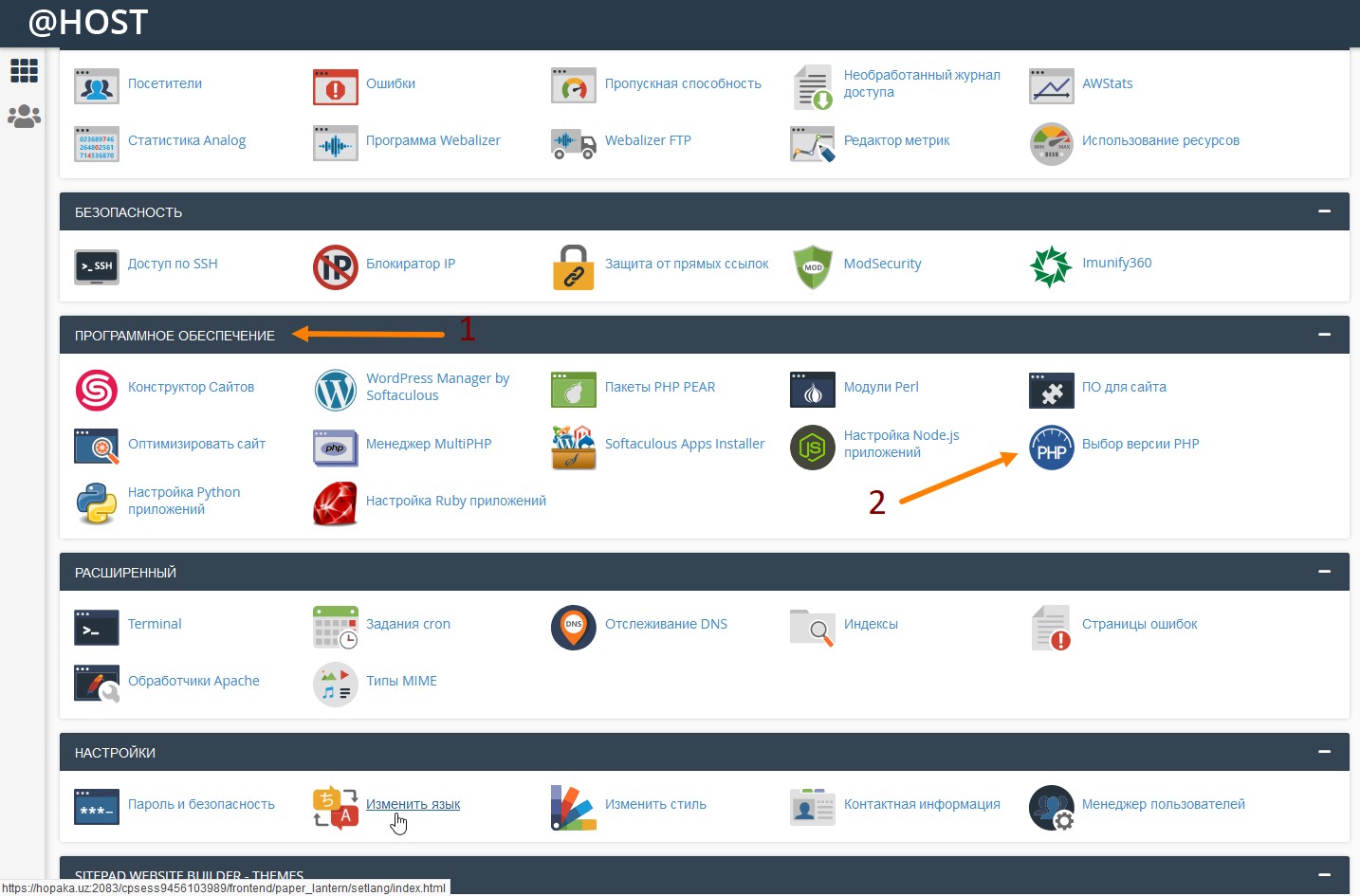Viewport: 1360px width, 896px height.
Task: Collapse the РАСШИРЕННЫЙ section
Action: point(1324,572)
